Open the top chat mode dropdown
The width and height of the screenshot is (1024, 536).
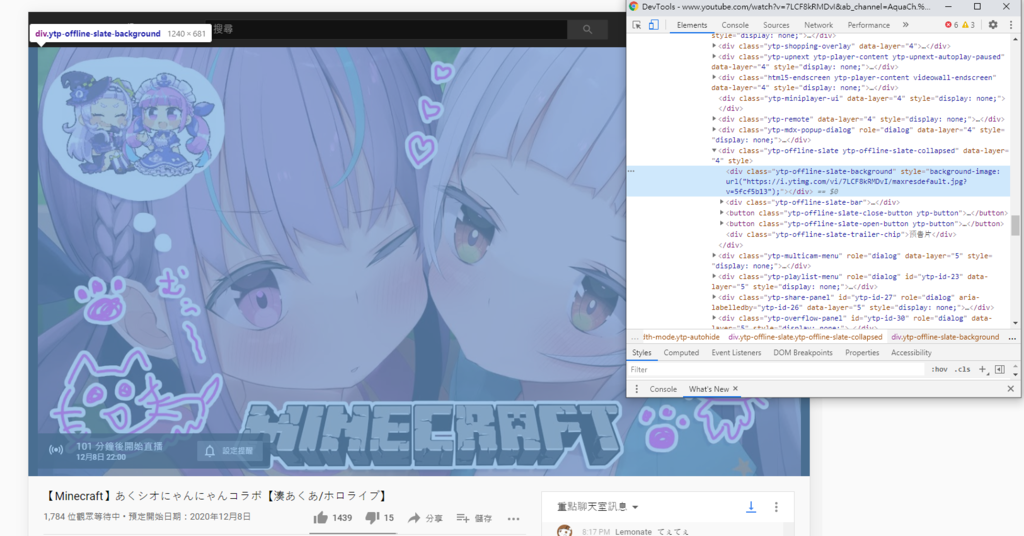point(597,507)
